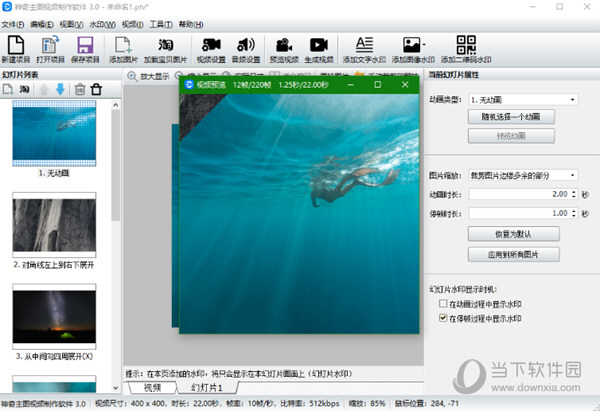Screen dimensions: 600x411
Task: Click 应用到所有图片 button
Action: coord(513,254)
